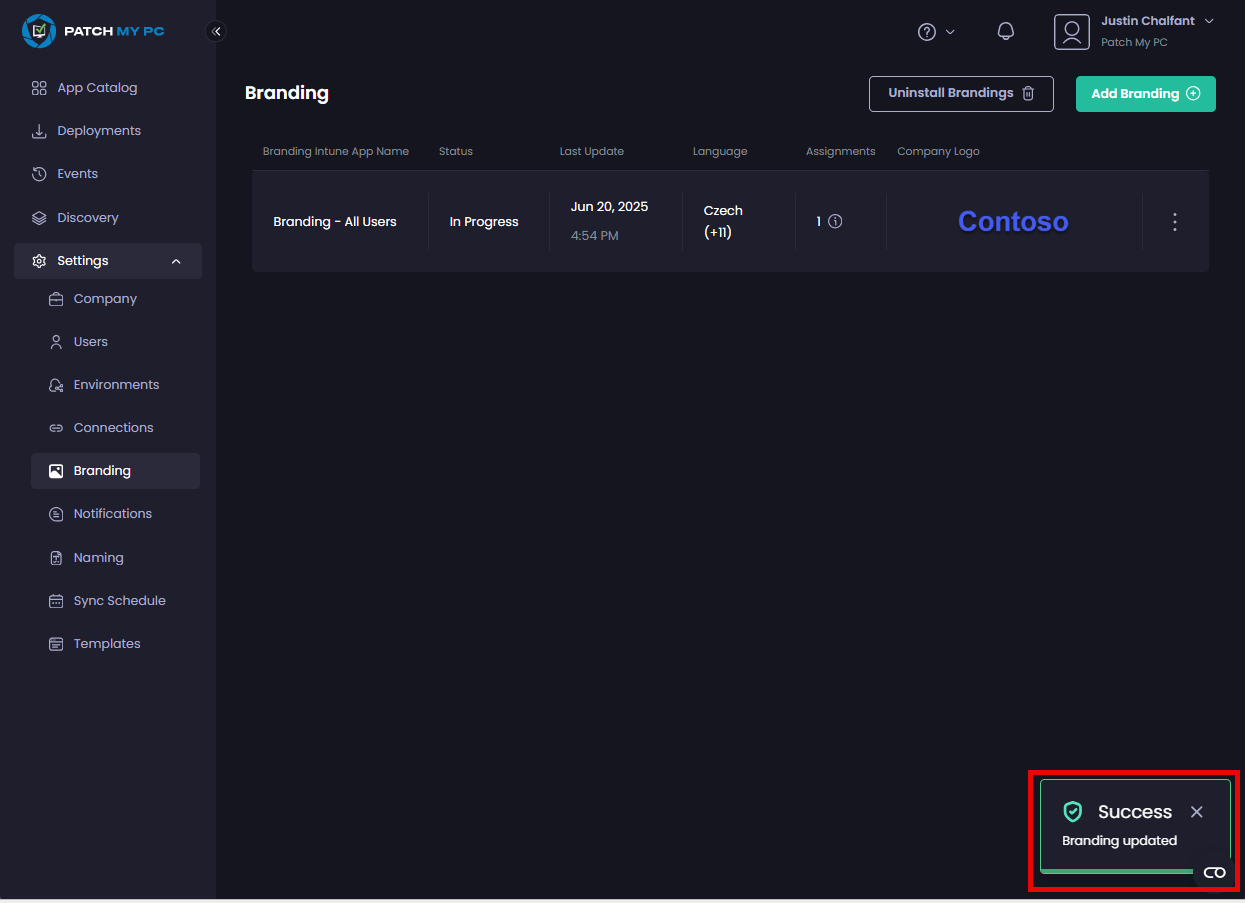Select Connections under Settings

tap(113, 428)
